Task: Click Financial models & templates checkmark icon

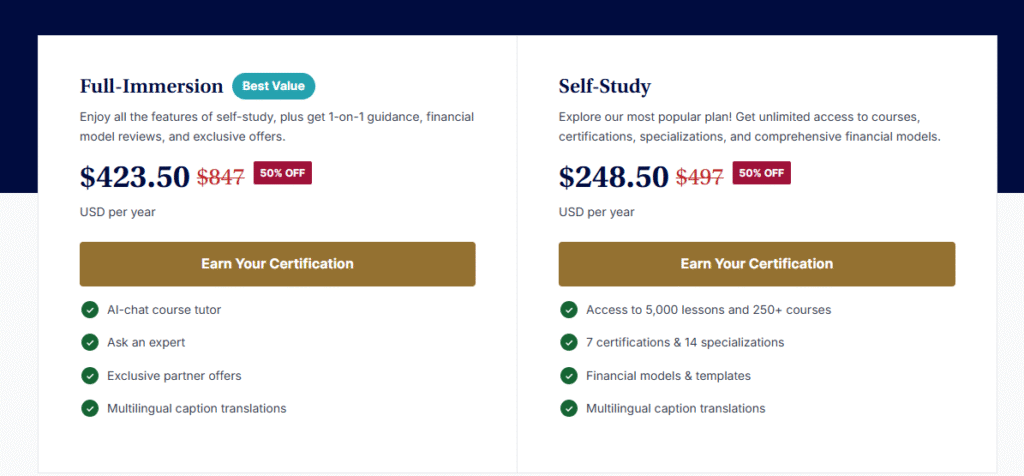Action: pyautogui.click(x=569, y=375)
